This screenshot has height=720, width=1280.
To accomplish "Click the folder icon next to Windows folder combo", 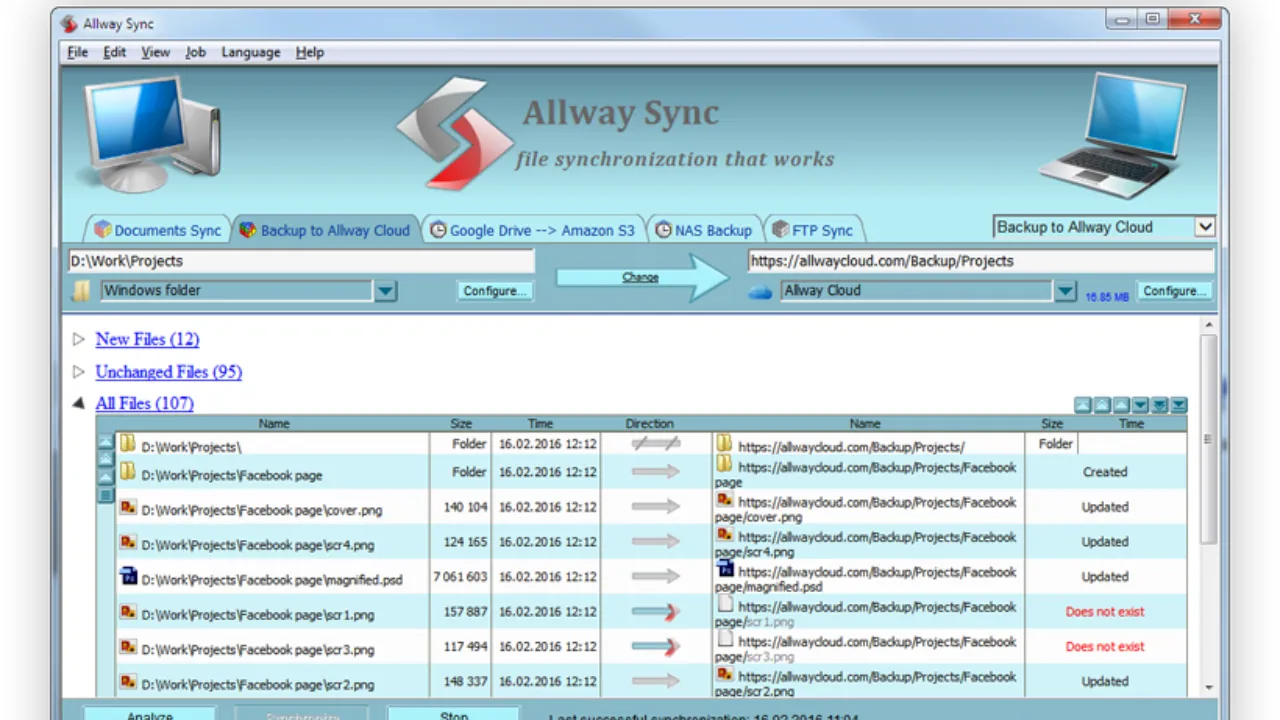I will [x=82, y=291].
